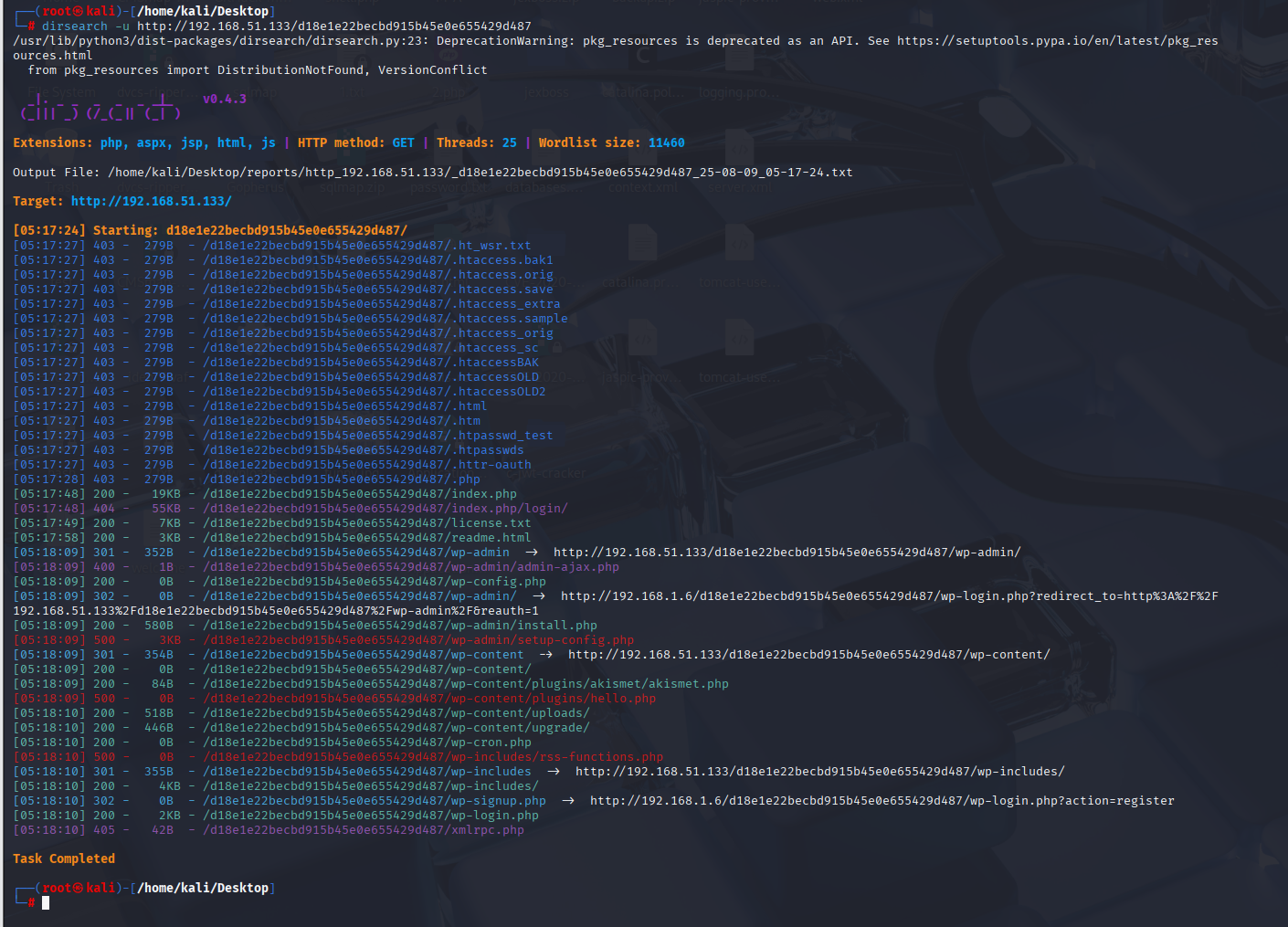Select the .httr-oauth result path

pyautogui.click(x=367, y=464)
